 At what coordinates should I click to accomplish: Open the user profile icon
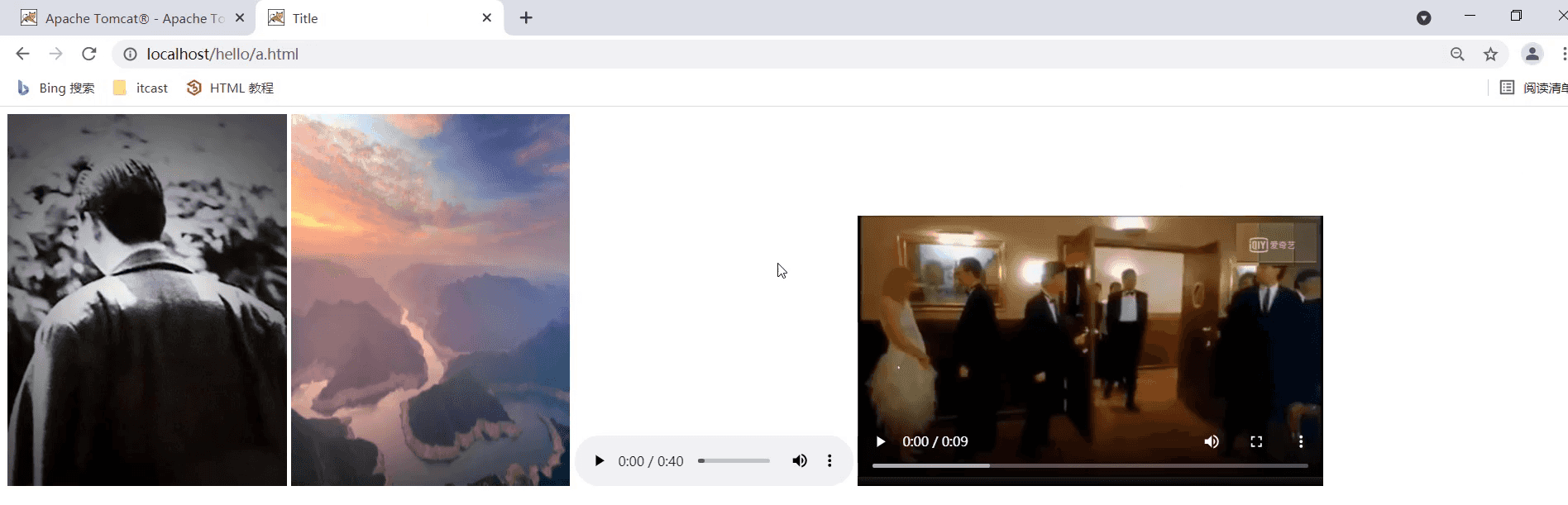tap(1532, 55)
